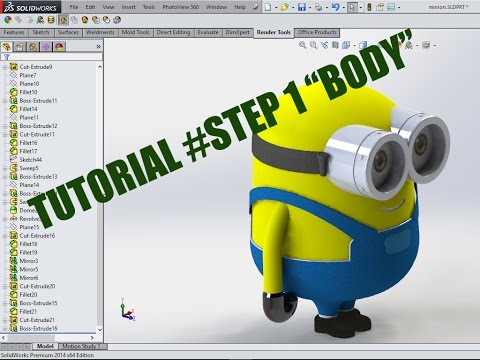Click the Edit Appearance color ball icon

tap(8, 20)
